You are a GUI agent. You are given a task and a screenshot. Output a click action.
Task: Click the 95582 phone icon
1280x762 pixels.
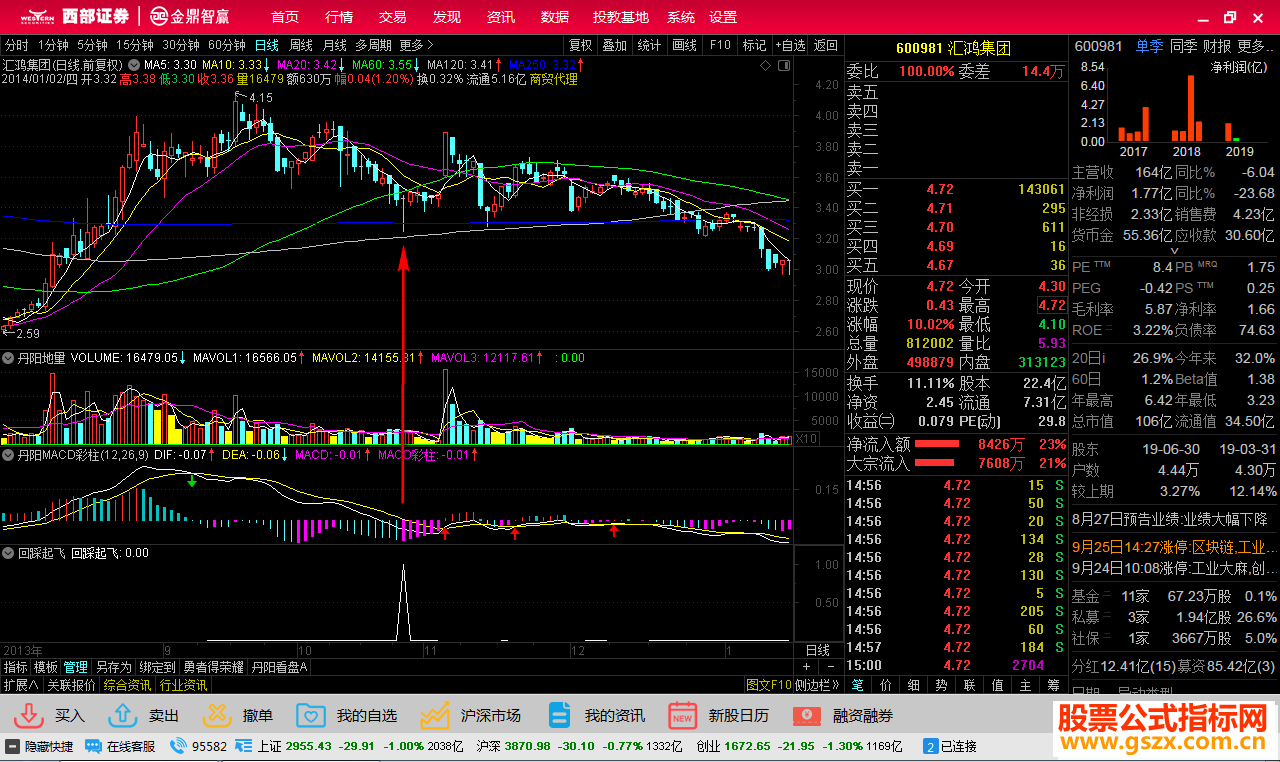click(x=179, y=746)
